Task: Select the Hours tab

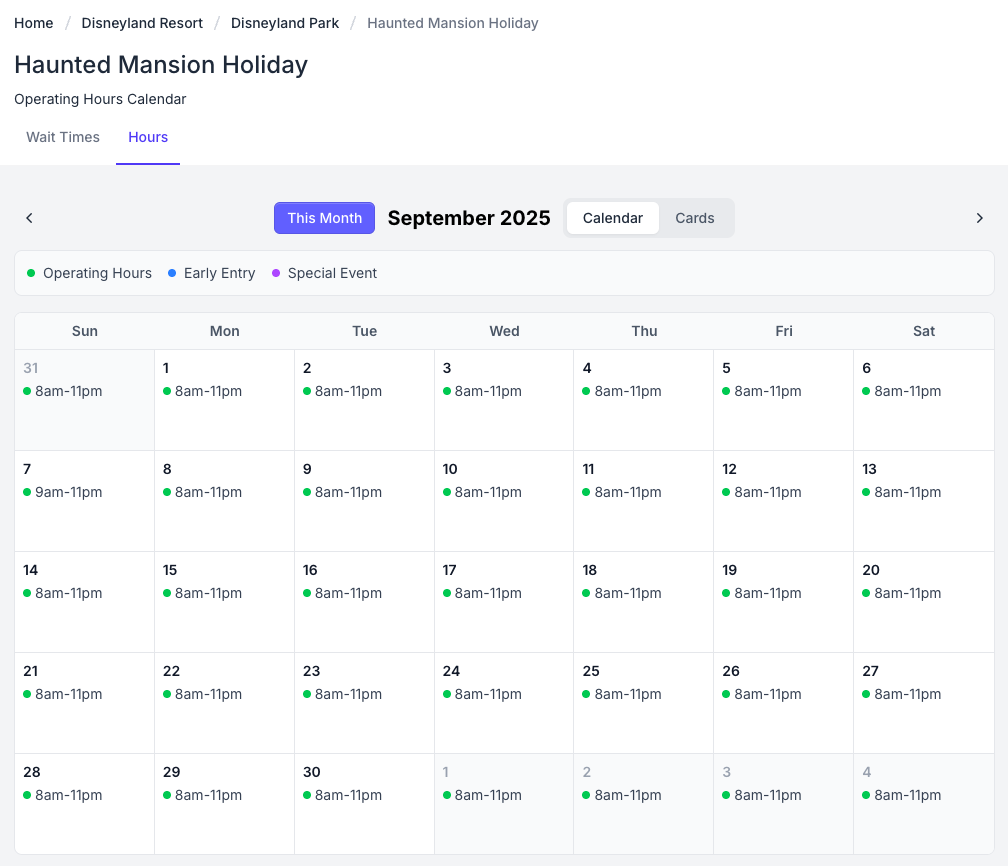Action: click(x=148, y=137)
